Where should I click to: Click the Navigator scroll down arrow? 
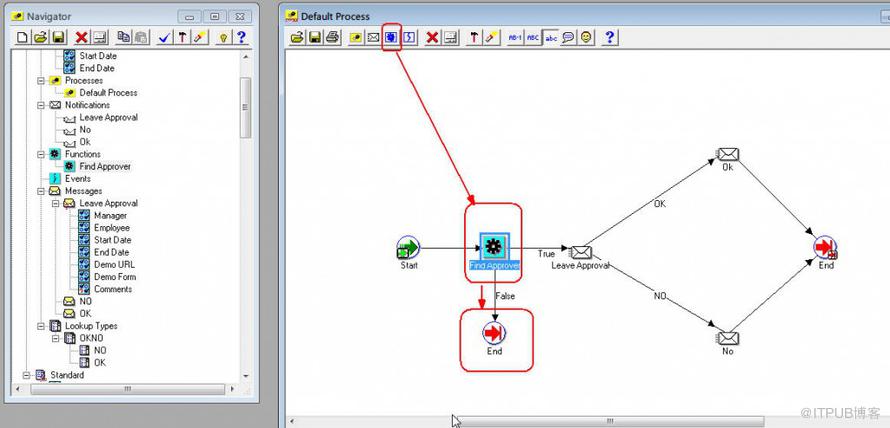coord(246,376)
